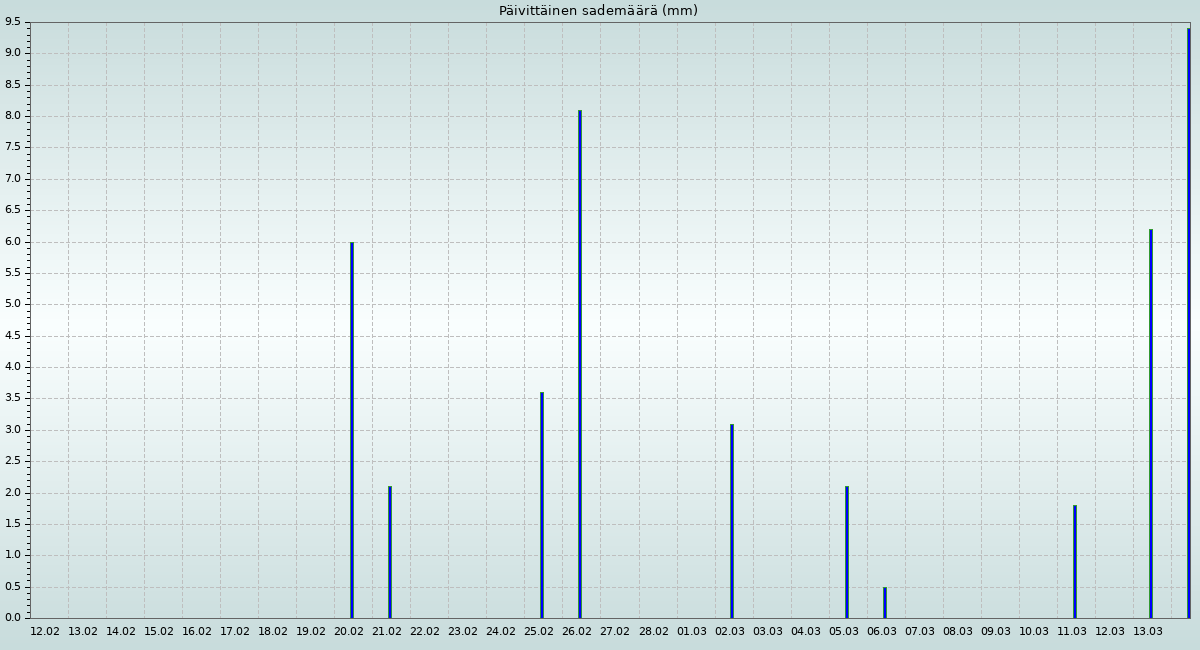This screenshot has width=1200, height=650.
Task: Select the bar for 02.03
Action: (732, 521)
